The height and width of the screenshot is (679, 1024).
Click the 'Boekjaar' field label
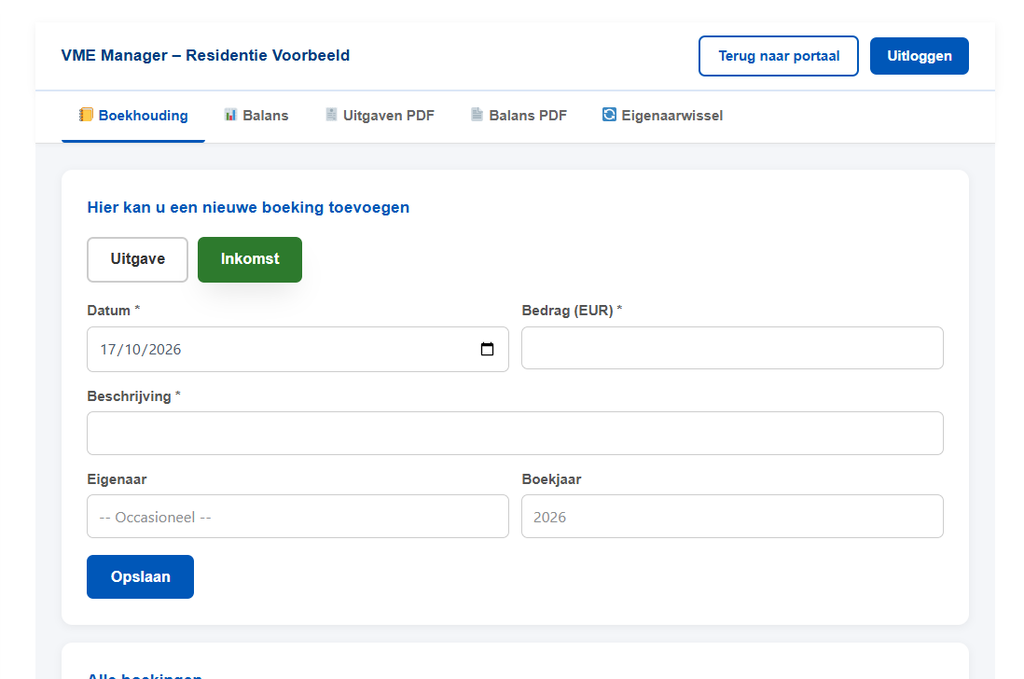pyautogui.click(x=552, y=479)
